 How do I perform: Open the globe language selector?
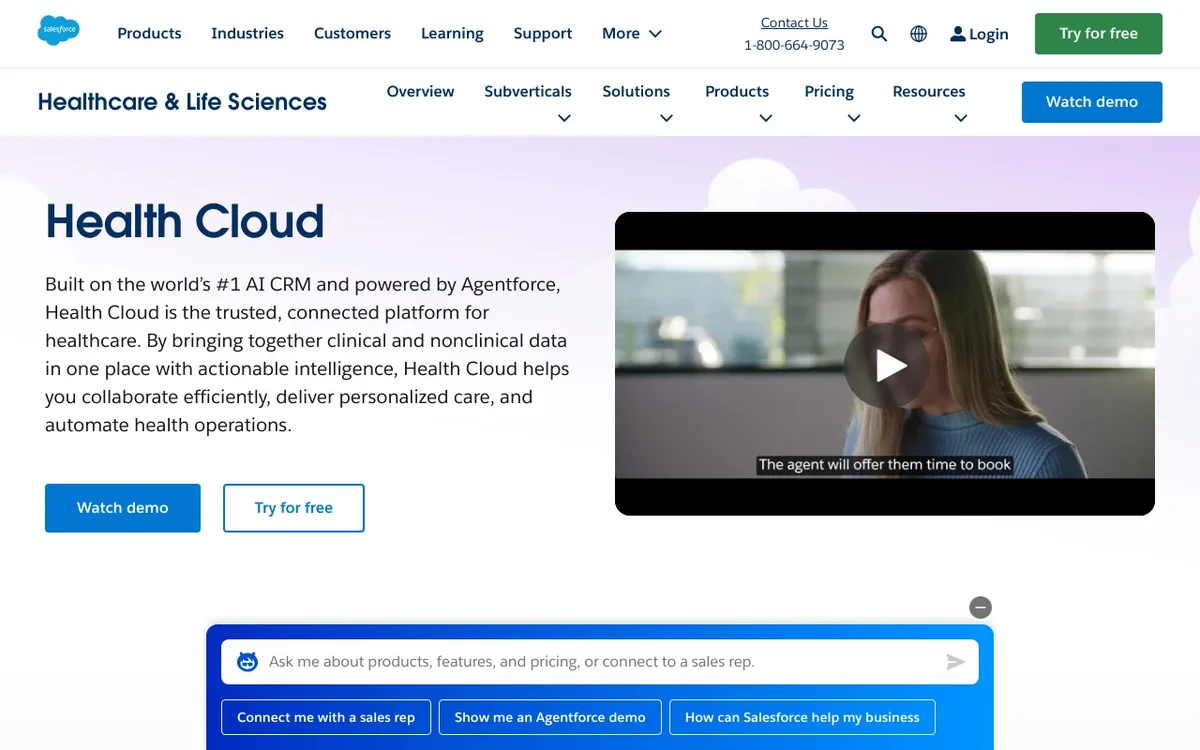919,34
